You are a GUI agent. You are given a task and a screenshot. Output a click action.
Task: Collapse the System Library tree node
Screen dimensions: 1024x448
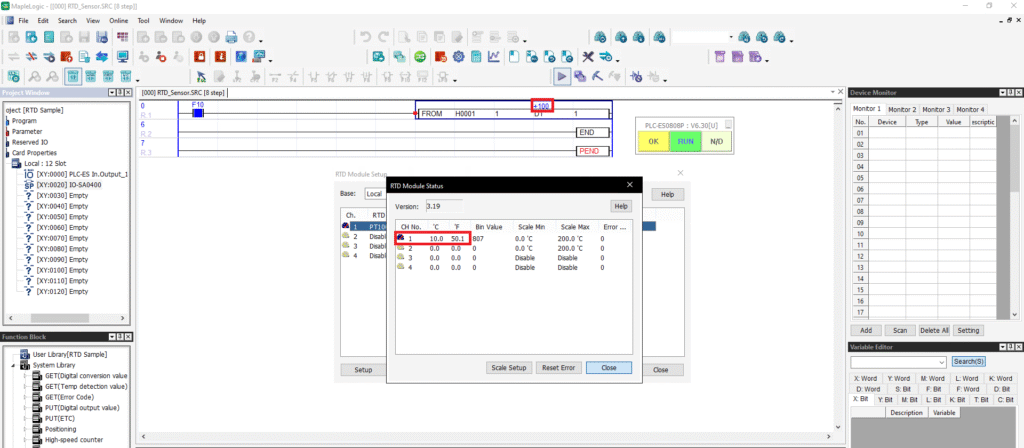[14, 365]
